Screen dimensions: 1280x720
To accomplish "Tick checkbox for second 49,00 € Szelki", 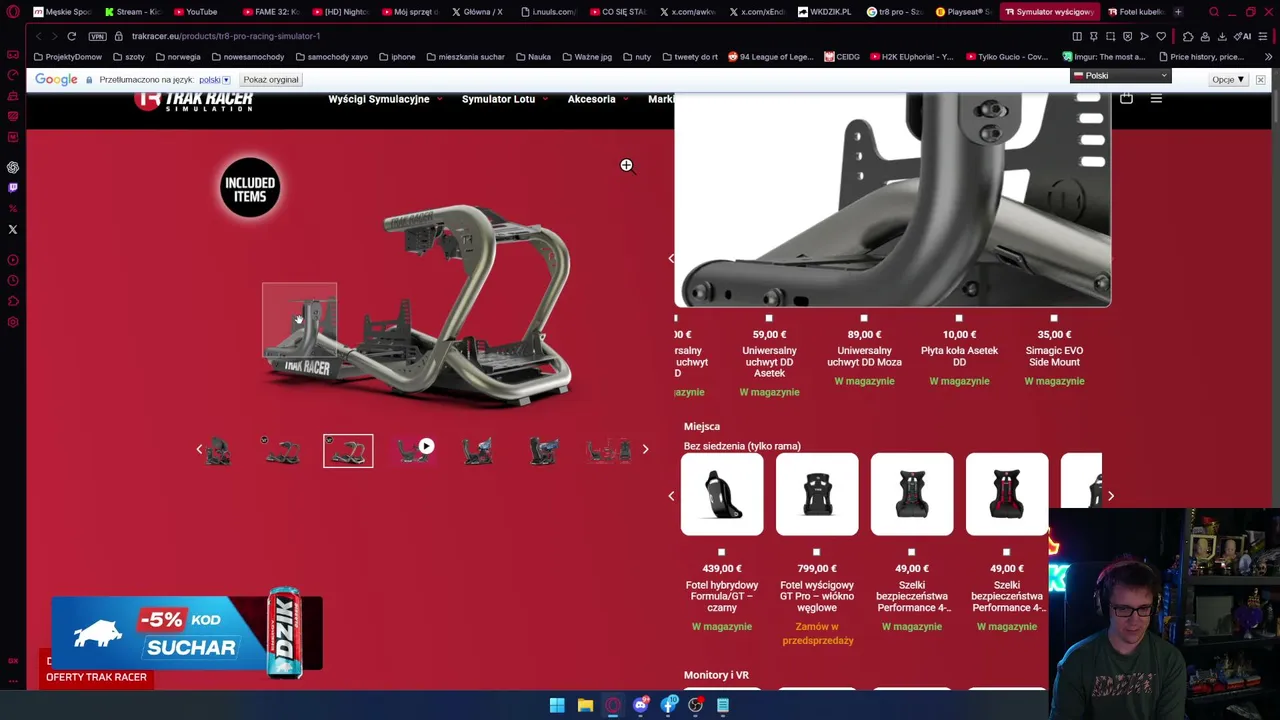I will (x=1006, y=552).
